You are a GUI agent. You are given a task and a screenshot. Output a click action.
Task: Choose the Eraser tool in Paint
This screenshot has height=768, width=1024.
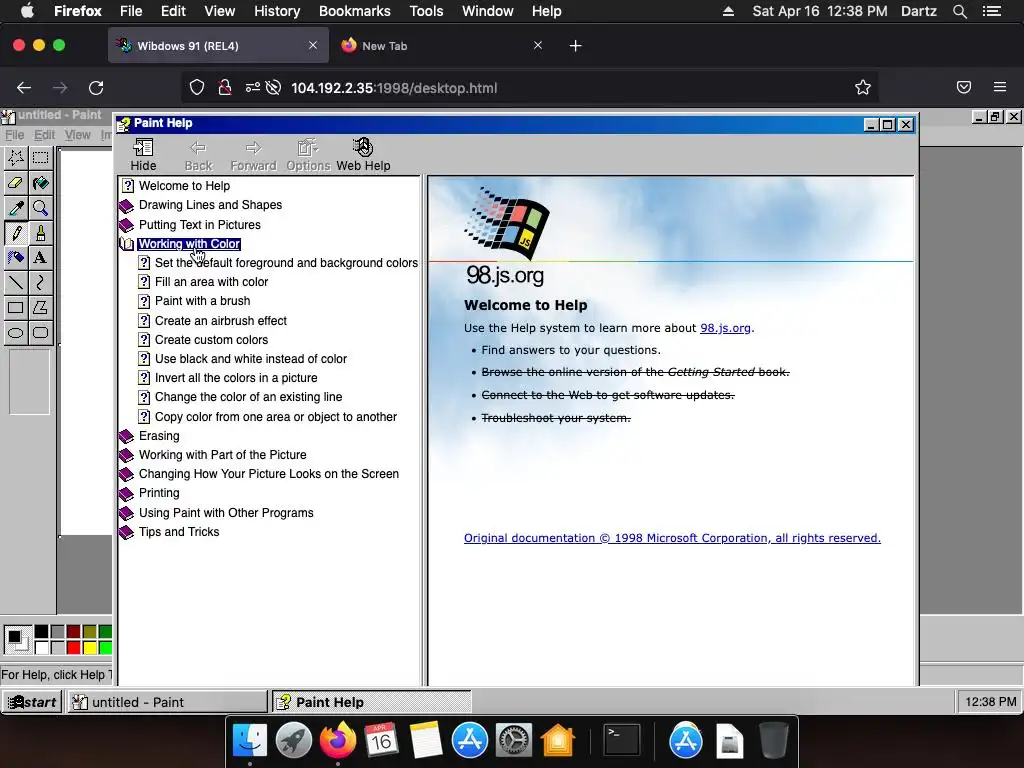pos(16,183)
